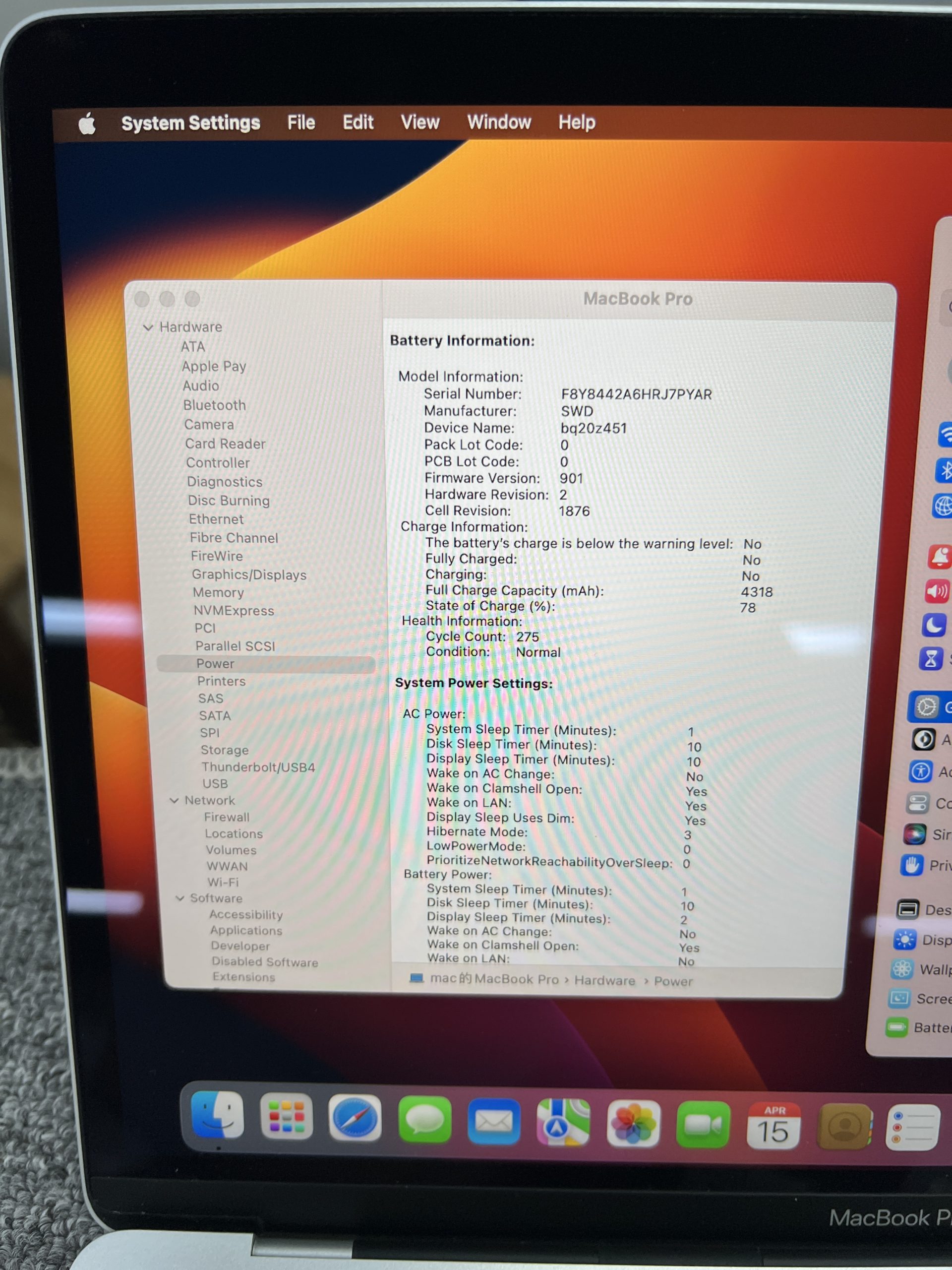This screenshot has height=1270, width=952.
Task: Open Calendar showing APR 15
Action: pos(773,1126)
